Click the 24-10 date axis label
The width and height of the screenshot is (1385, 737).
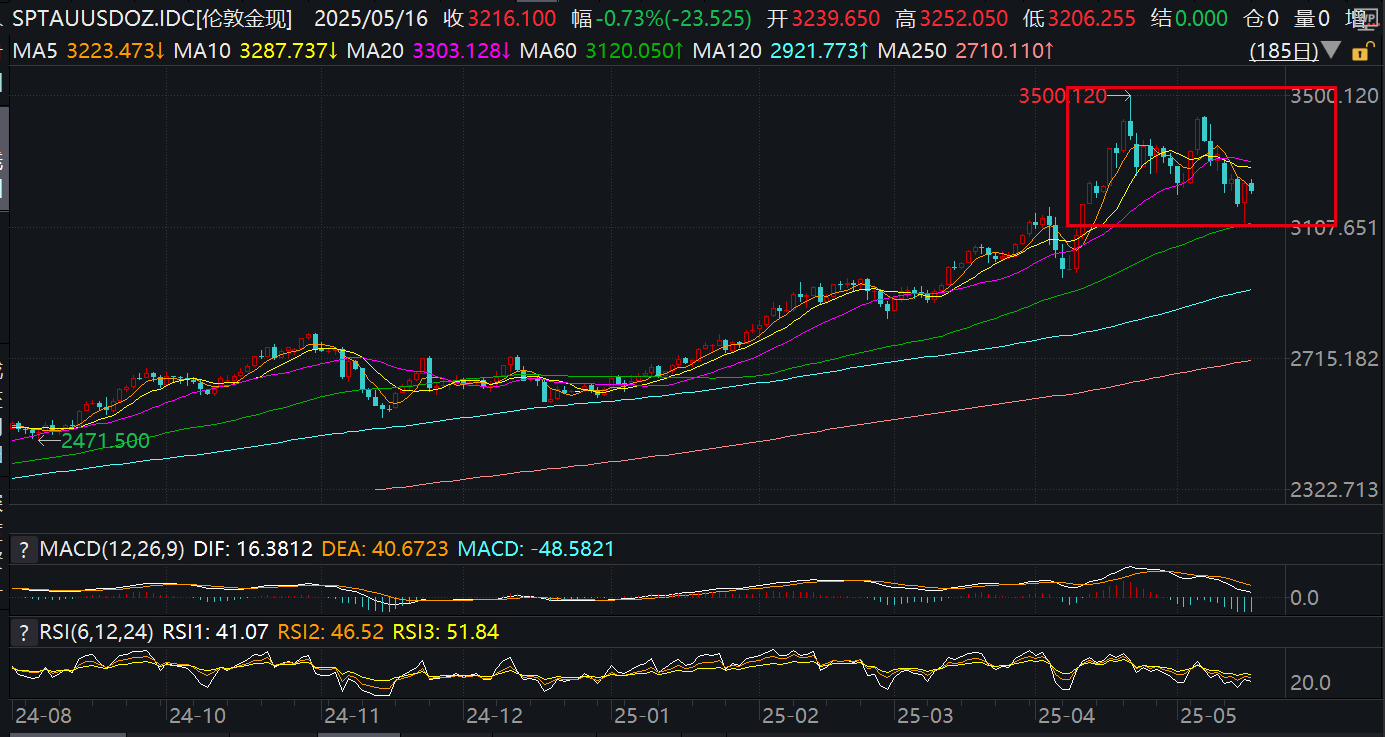click(197, 717)
